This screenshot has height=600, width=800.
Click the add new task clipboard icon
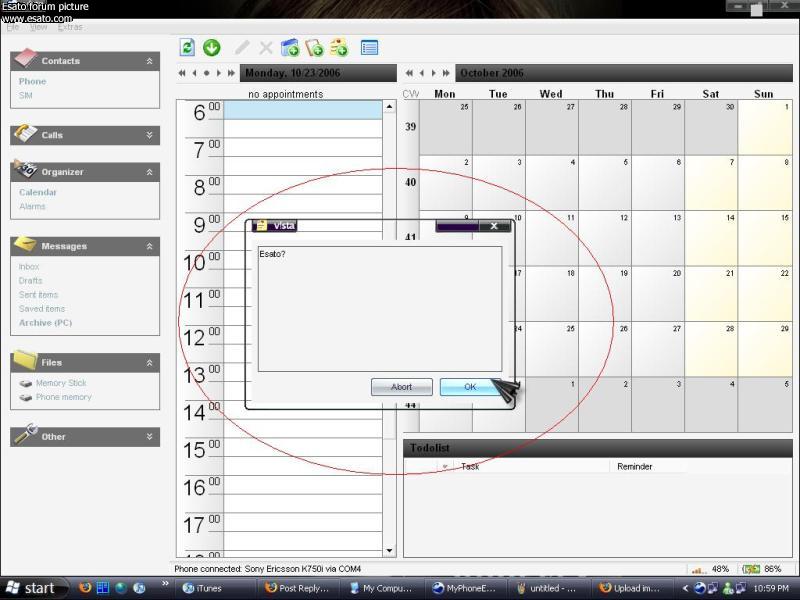(x=315, y=47)
